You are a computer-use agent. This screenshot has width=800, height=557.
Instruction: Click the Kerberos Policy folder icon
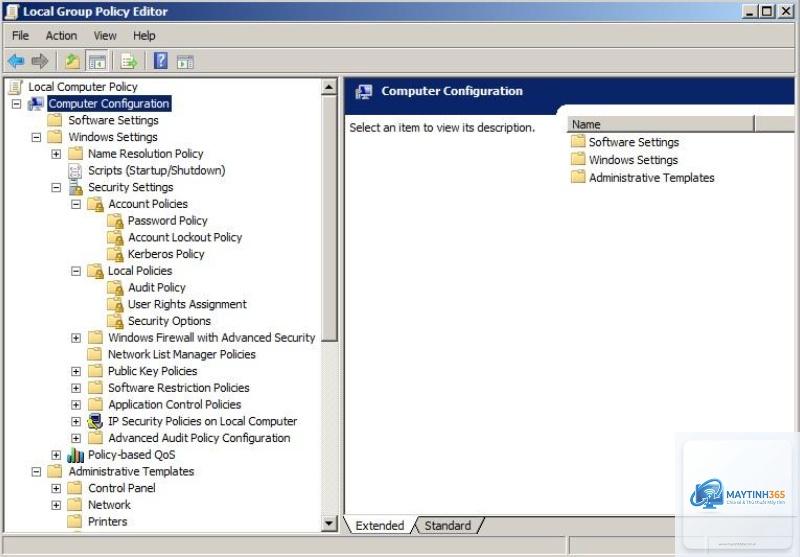[115, 254]
